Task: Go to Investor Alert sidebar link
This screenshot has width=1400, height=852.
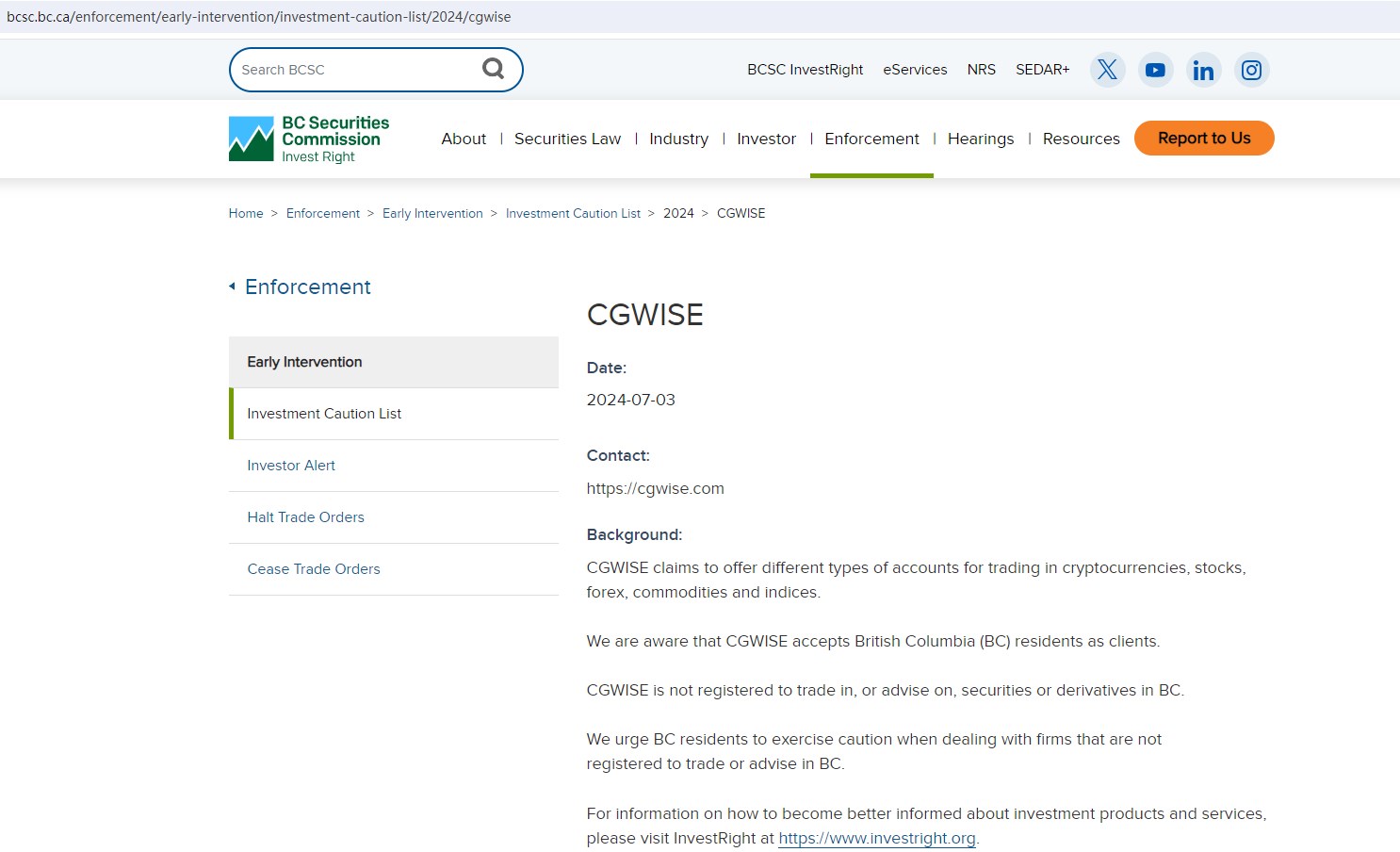Action: click(x=291, y=466)
